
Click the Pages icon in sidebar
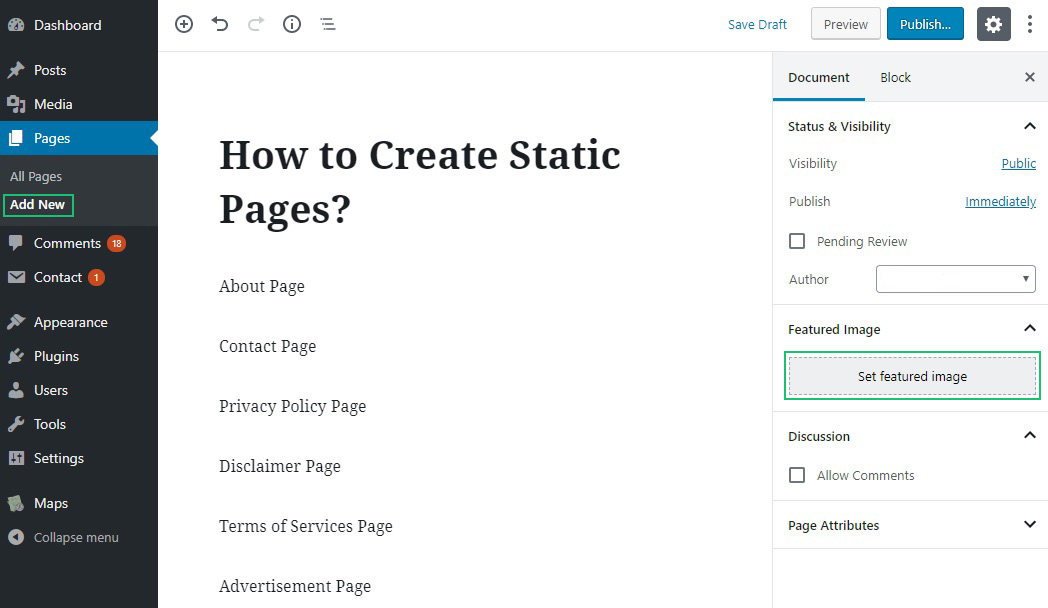click(16, 138)
